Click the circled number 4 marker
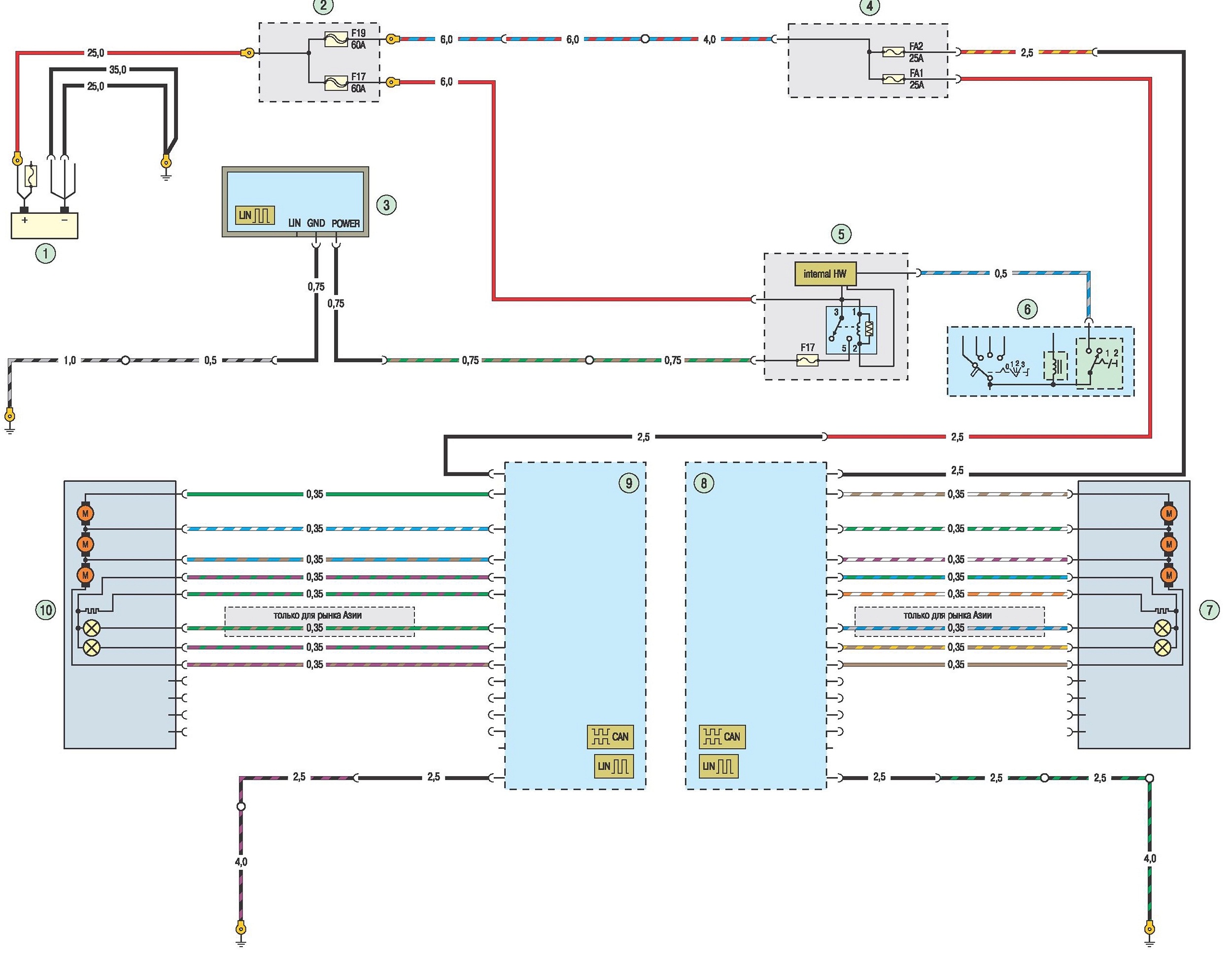This screenshot has height=959, width=1232. (x=869, y=6)
